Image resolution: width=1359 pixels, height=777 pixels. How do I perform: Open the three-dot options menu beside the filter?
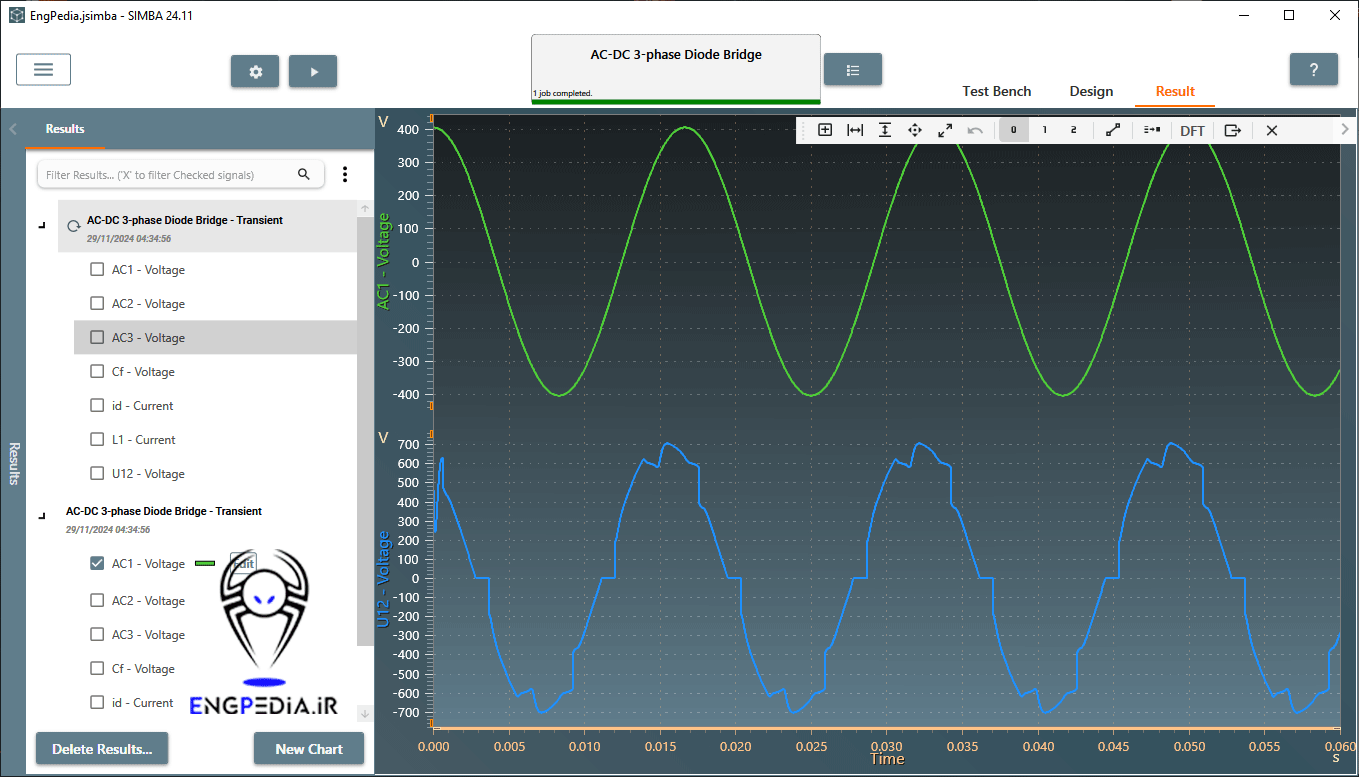[x=345, y=174]
